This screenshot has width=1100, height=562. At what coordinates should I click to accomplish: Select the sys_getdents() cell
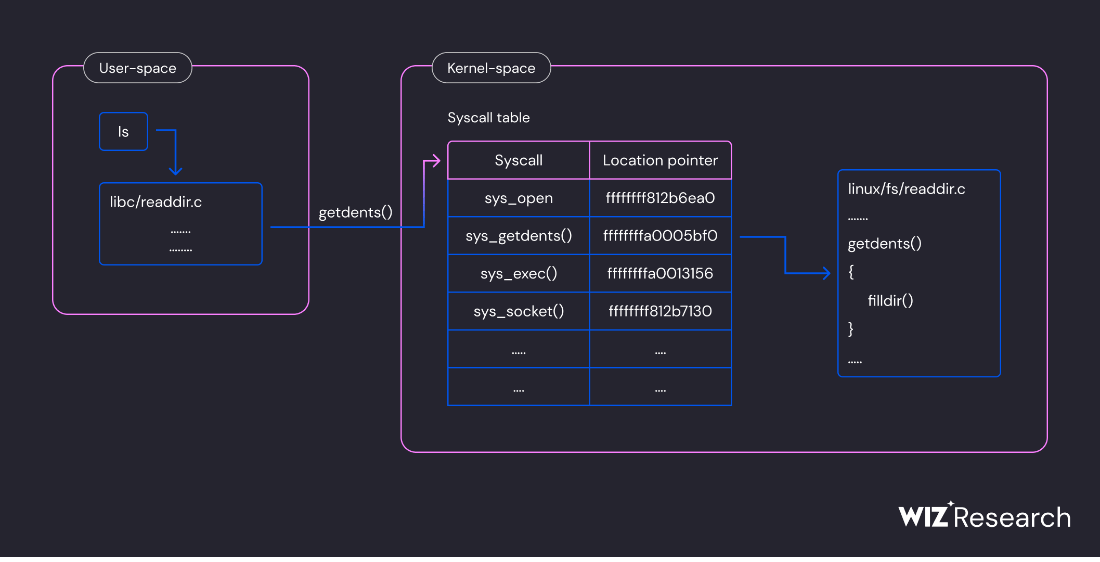tap(518, 236)
